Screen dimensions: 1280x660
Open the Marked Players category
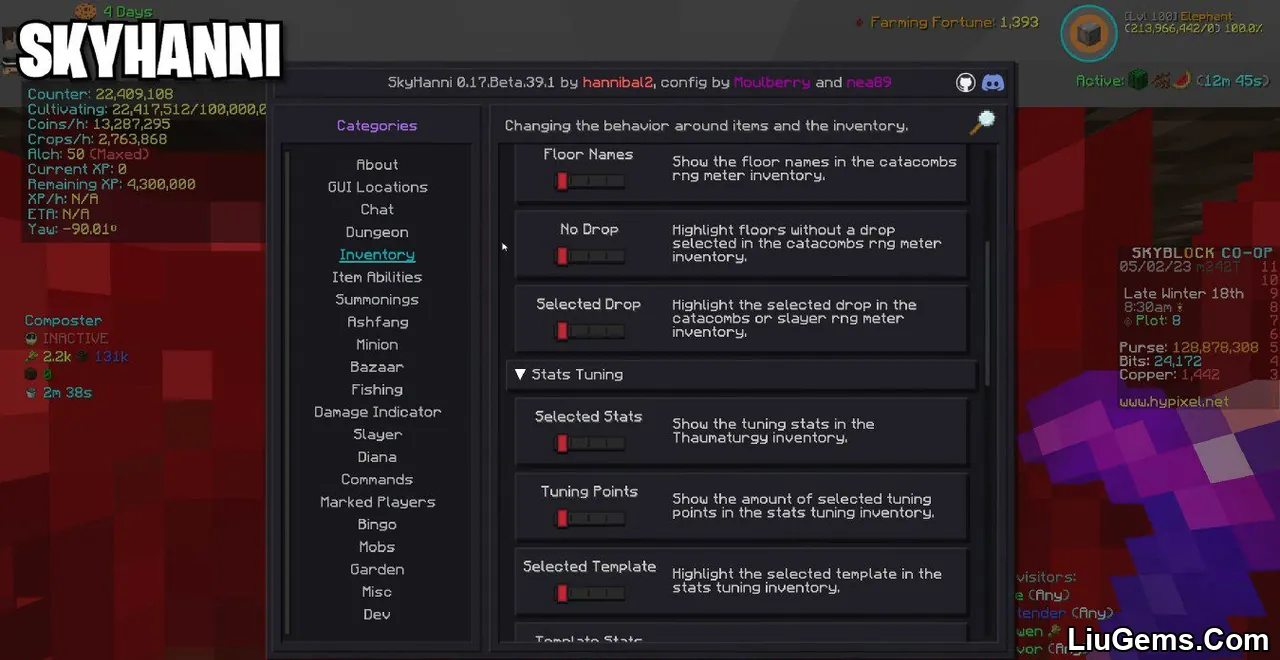377,502
